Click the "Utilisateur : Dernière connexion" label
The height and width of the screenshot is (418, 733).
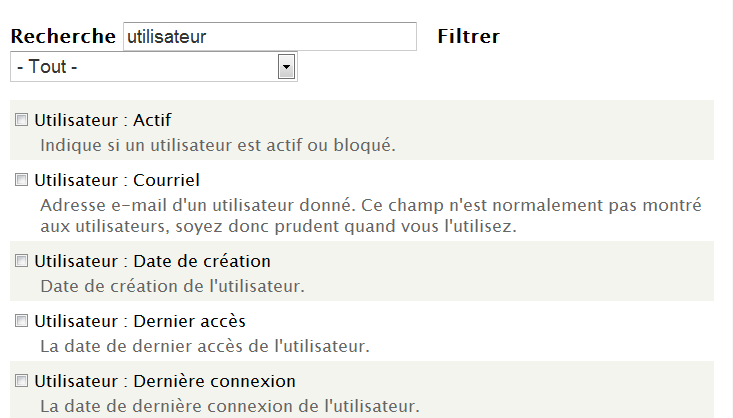(165, 382)
